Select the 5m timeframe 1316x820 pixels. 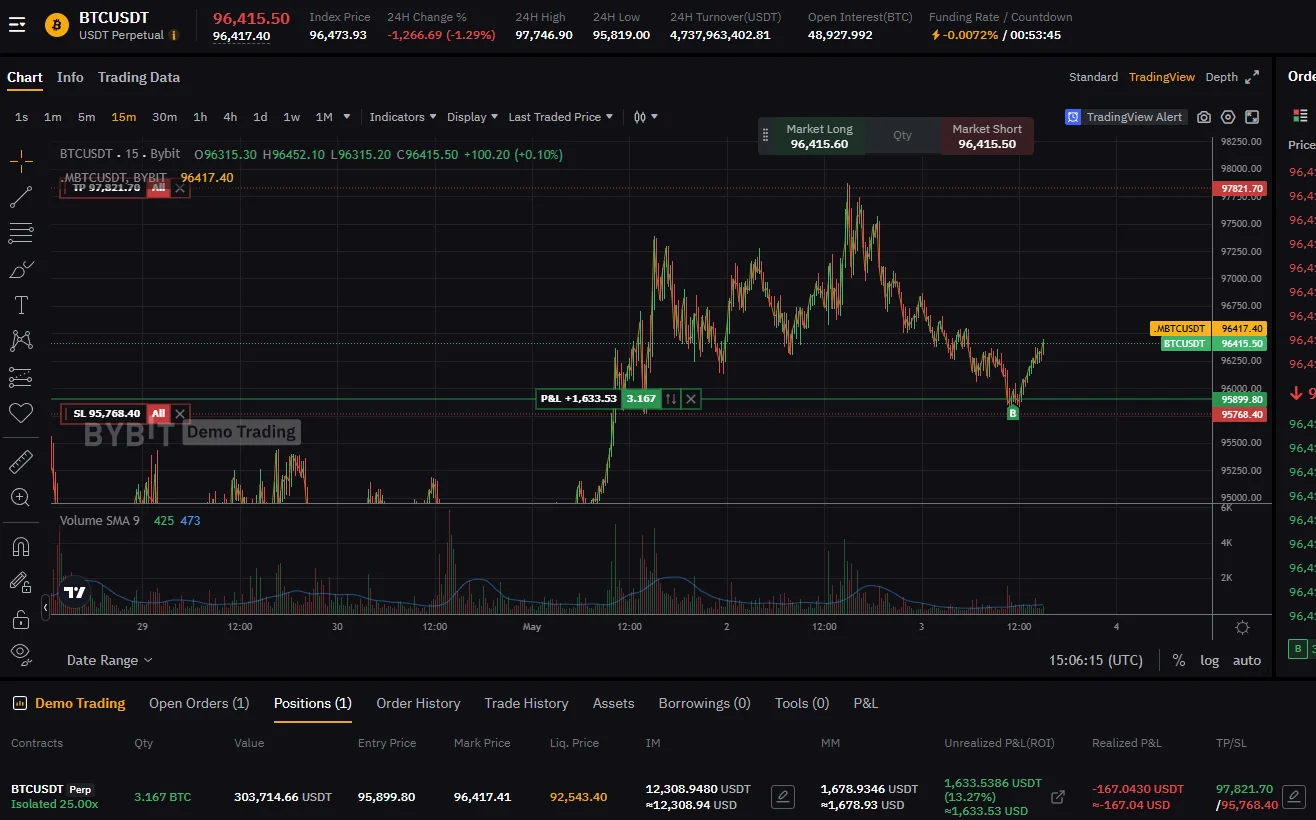[87, 117]
